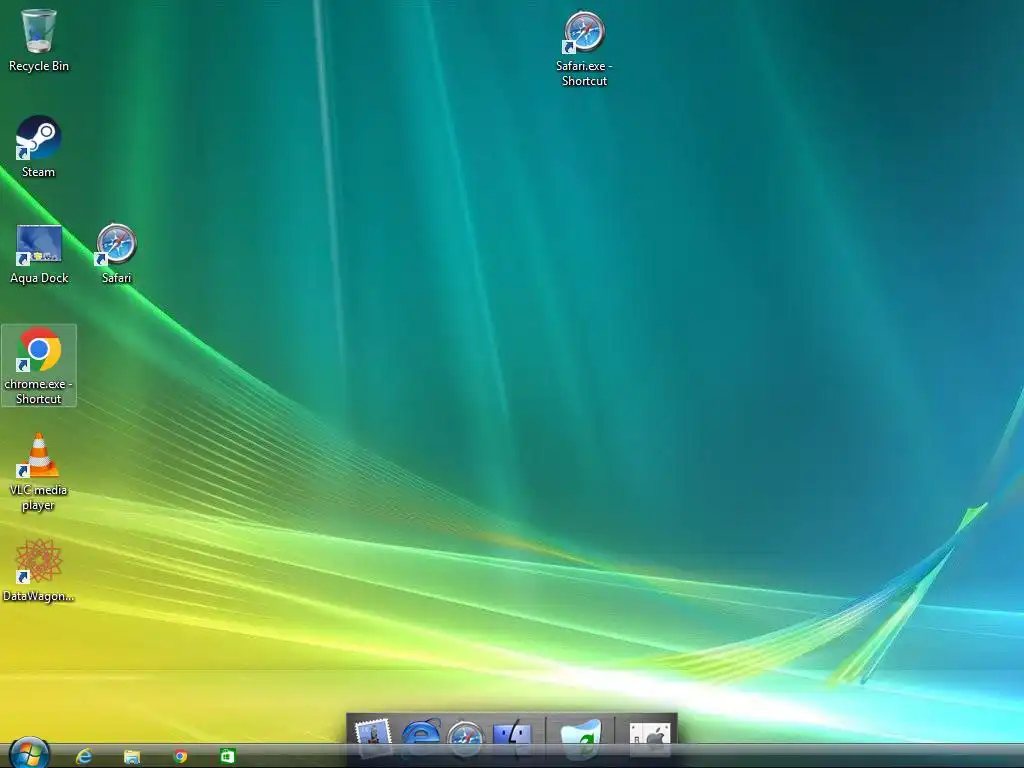Launch Internet Explorer from the taskbar

(84, 756)
